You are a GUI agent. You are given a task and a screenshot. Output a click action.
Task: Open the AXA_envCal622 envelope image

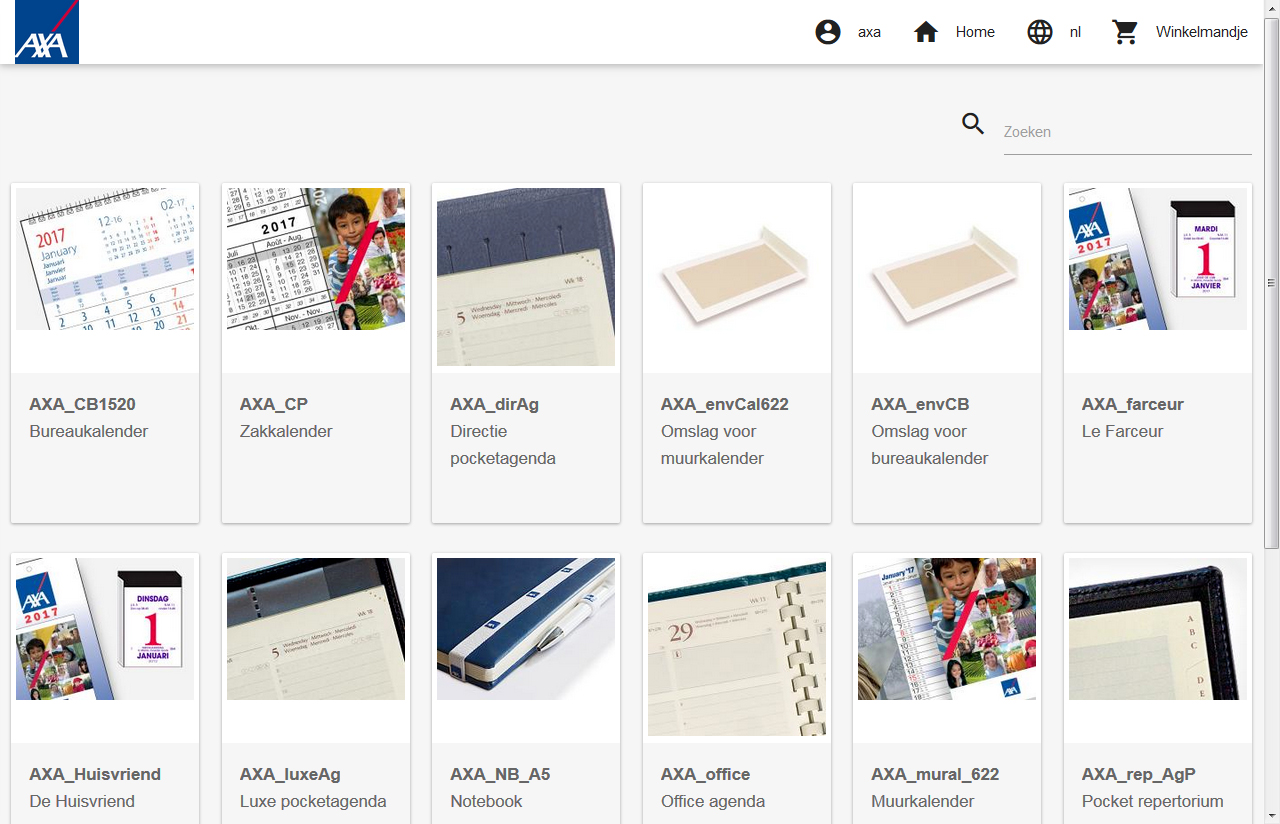point(737,277)
